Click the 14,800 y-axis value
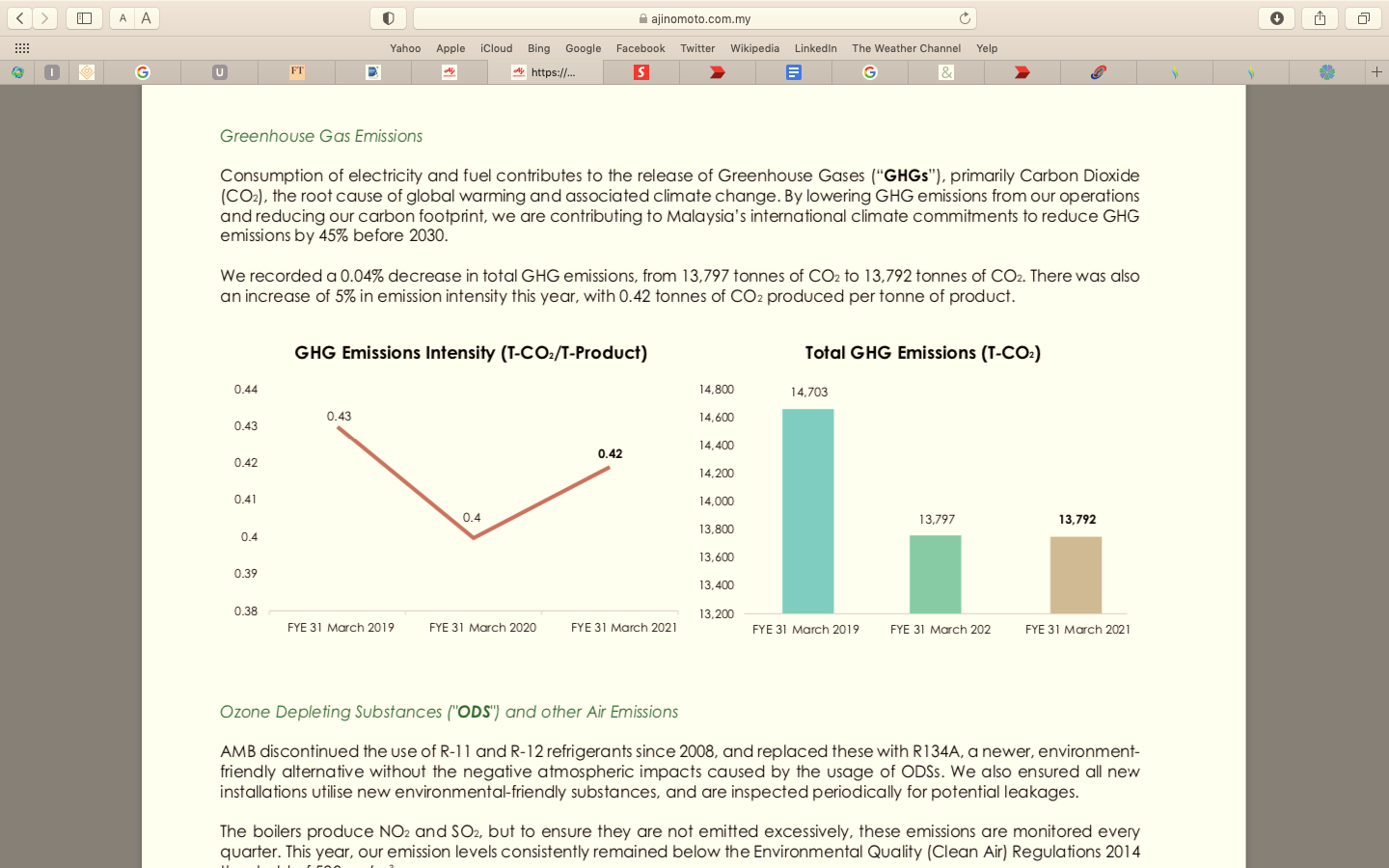The image size is (1389, 868). coord(717,390)
